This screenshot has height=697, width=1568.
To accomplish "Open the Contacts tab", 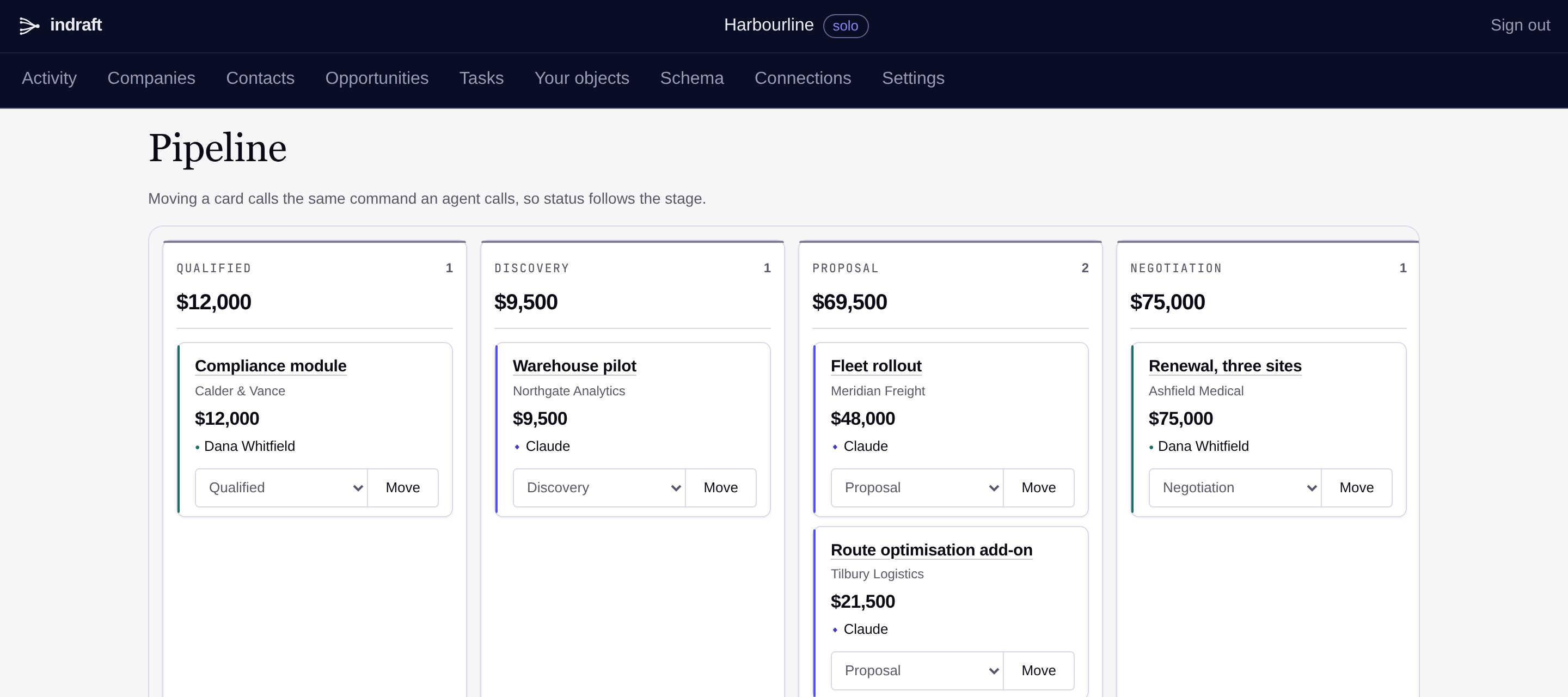I will click(x=260, y=78).
